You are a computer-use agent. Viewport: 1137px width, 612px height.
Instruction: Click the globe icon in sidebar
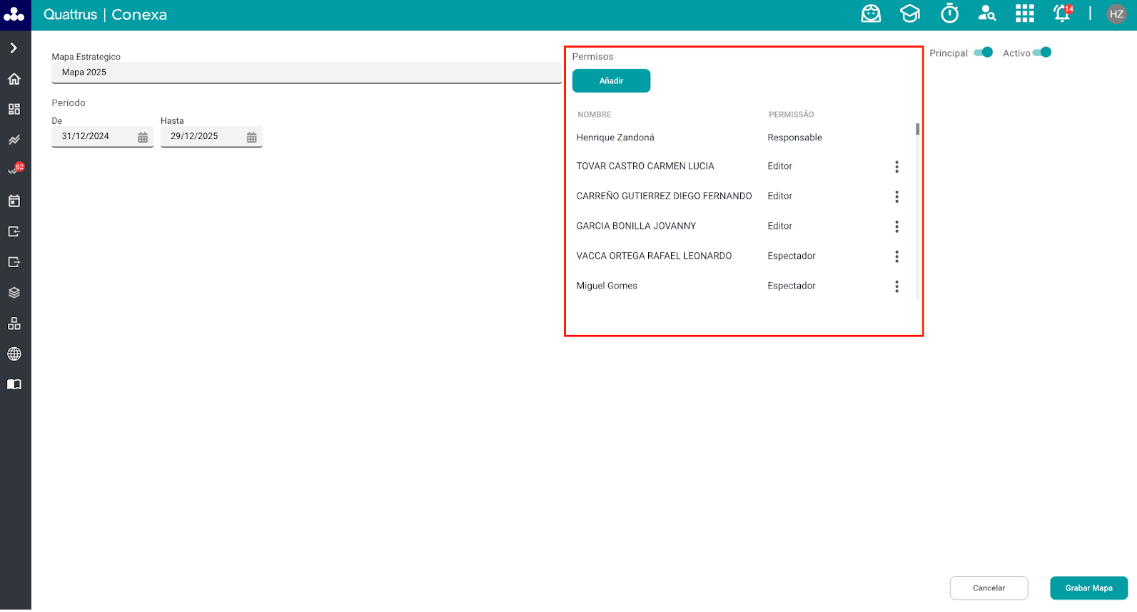(x=14, y=354)
